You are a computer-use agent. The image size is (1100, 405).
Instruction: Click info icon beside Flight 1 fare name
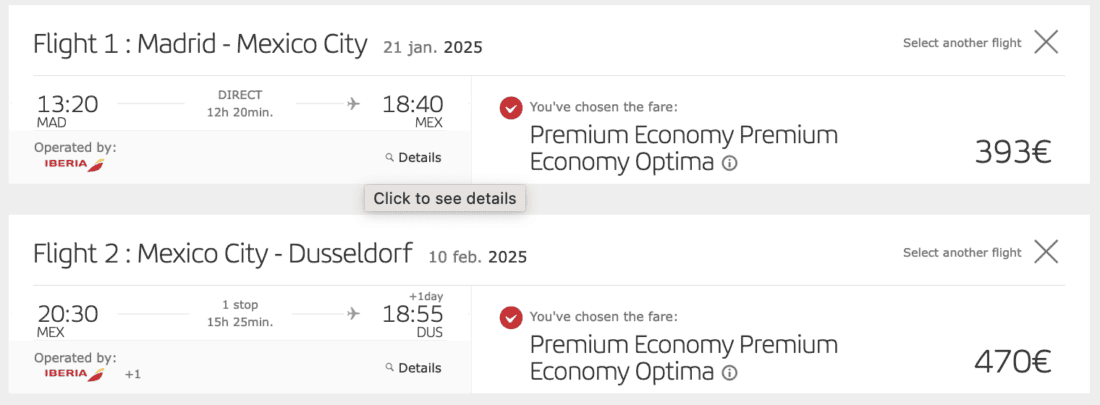[729, 163]
